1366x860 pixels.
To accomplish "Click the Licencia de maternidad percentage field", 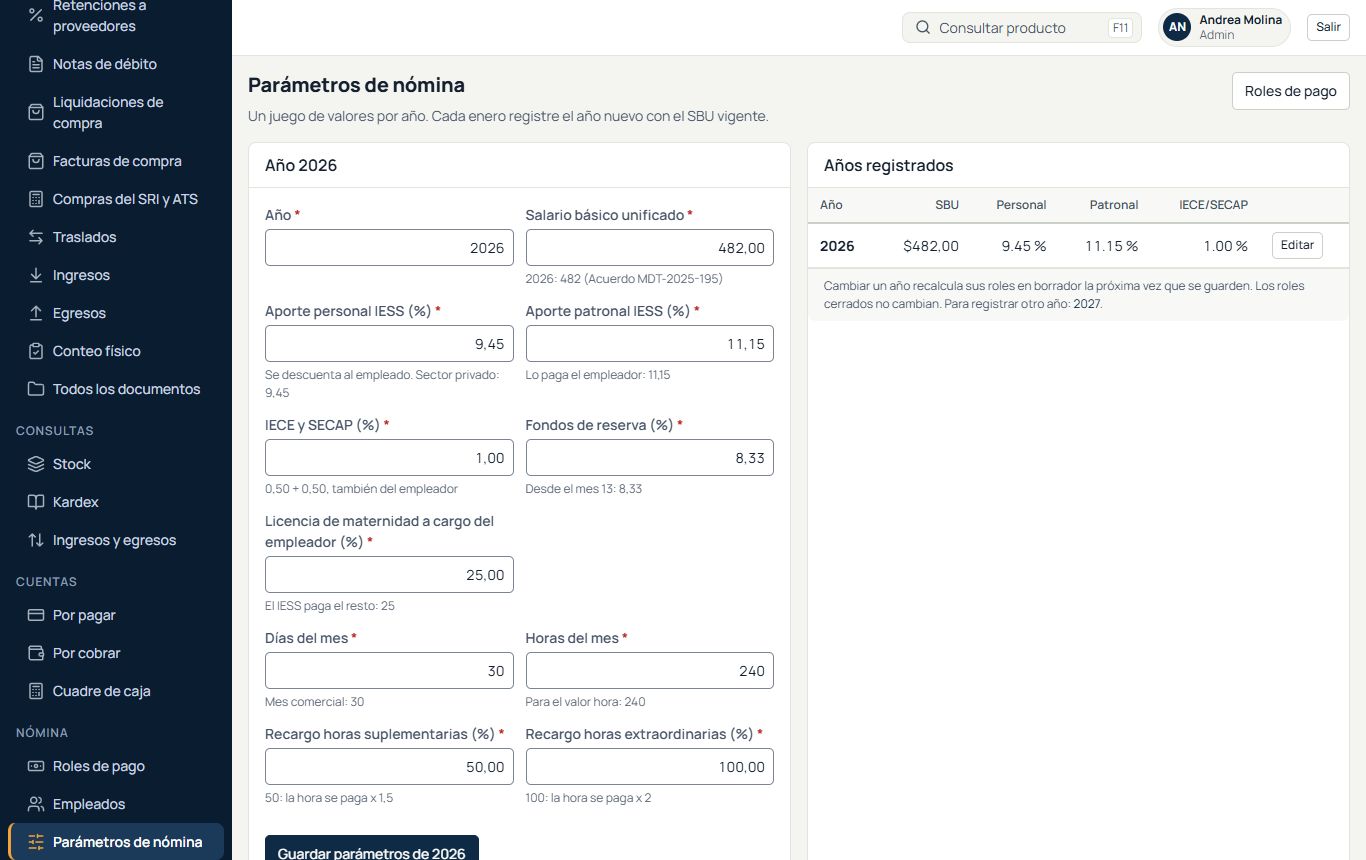I will 389,575.
